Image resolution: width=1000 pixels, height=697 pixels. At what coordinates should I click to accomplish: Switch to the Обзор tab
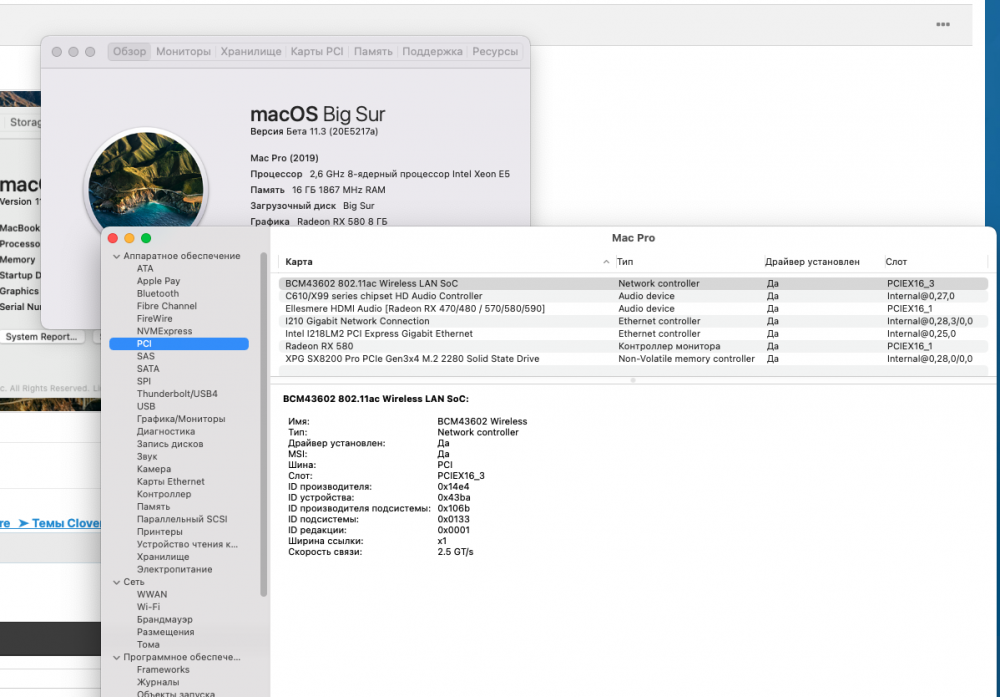point(129,52)
